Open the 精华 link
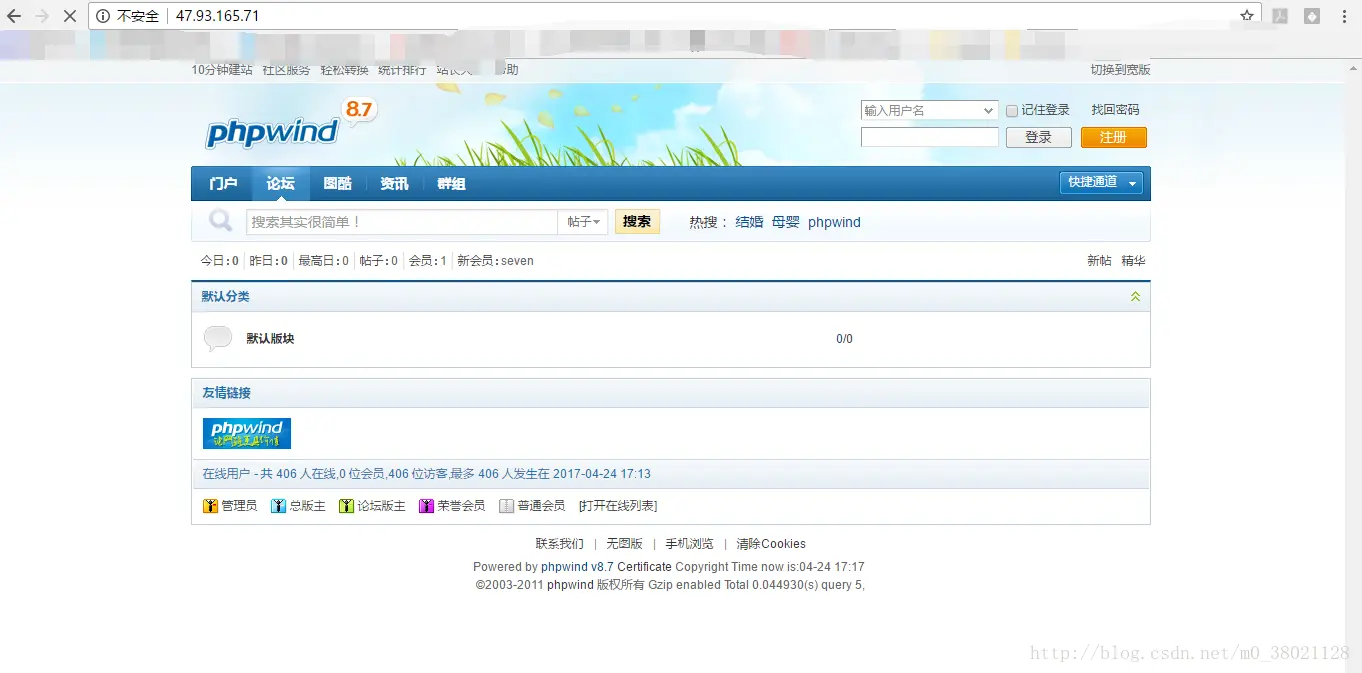 tap(1133, 261)
